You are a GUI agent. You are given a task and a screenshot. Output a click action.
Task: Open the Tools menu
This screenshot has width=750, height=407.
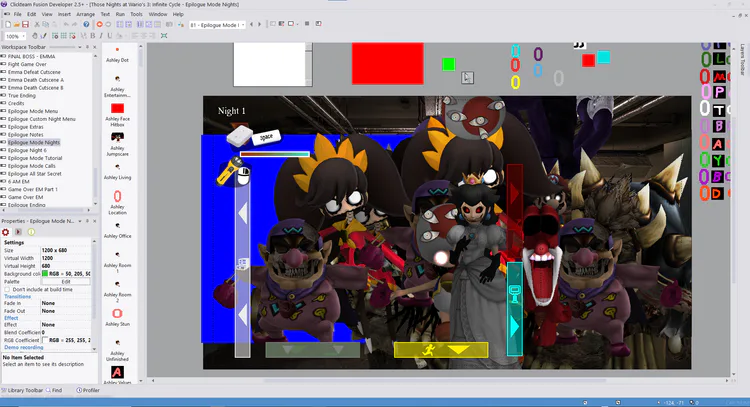[x=137, y=14]
